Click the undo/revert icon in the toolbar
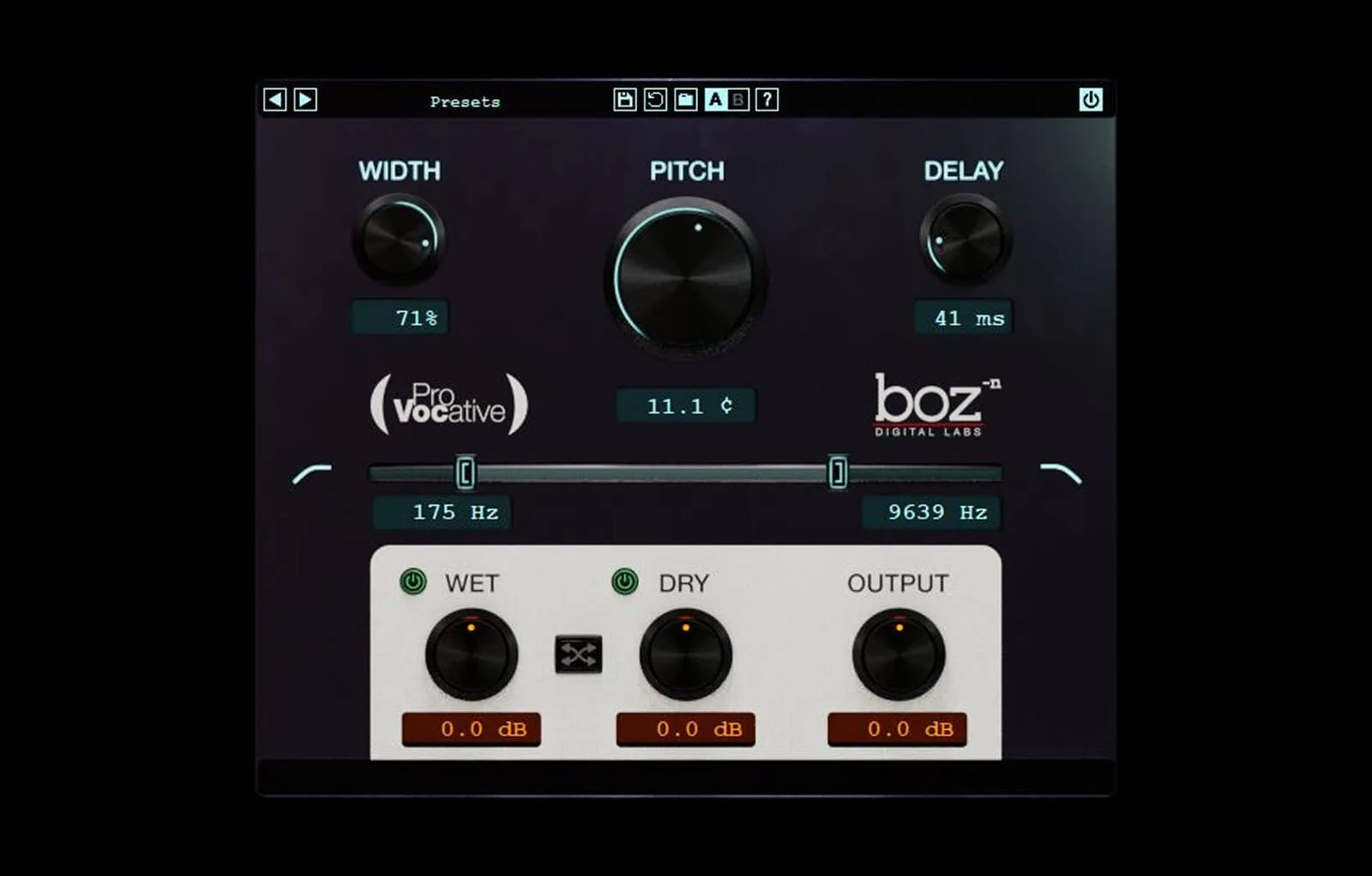The height and width of the screenshot is (876, 1372). (655, 99)
